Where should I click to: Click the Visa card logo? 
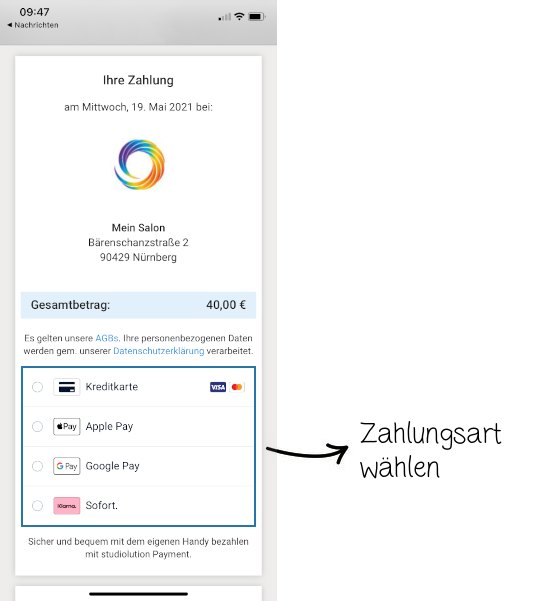tap(218, 387)
